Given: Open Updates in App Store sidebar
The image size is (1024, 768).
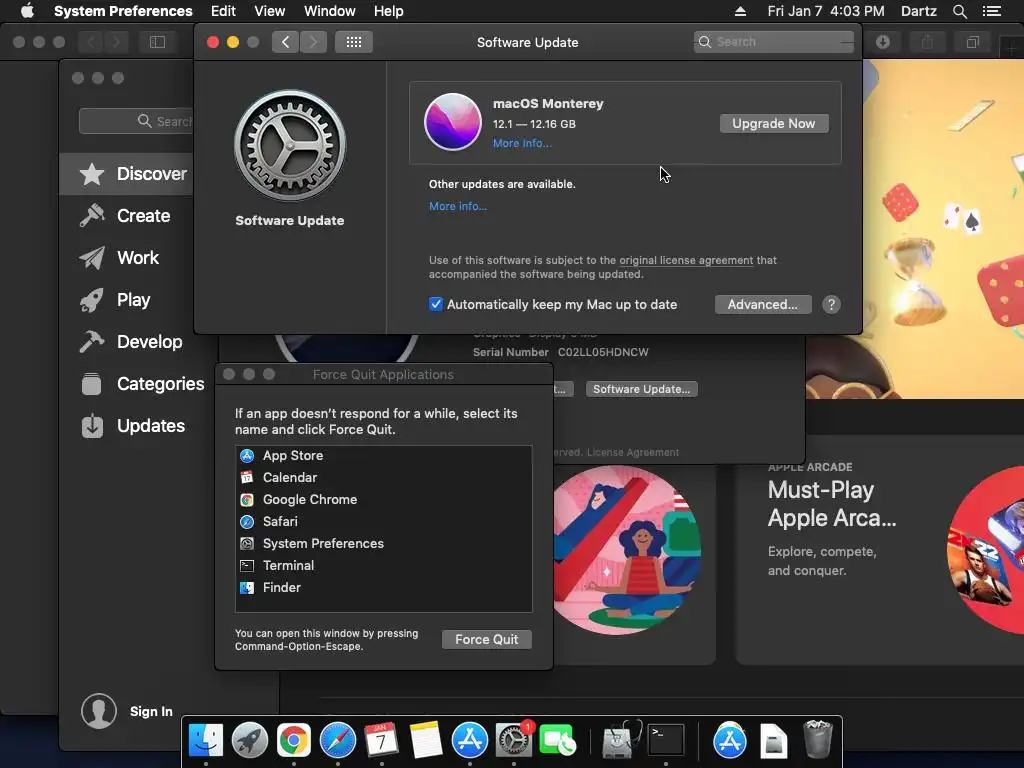Looking at the screenshot, I should (133, 426).
